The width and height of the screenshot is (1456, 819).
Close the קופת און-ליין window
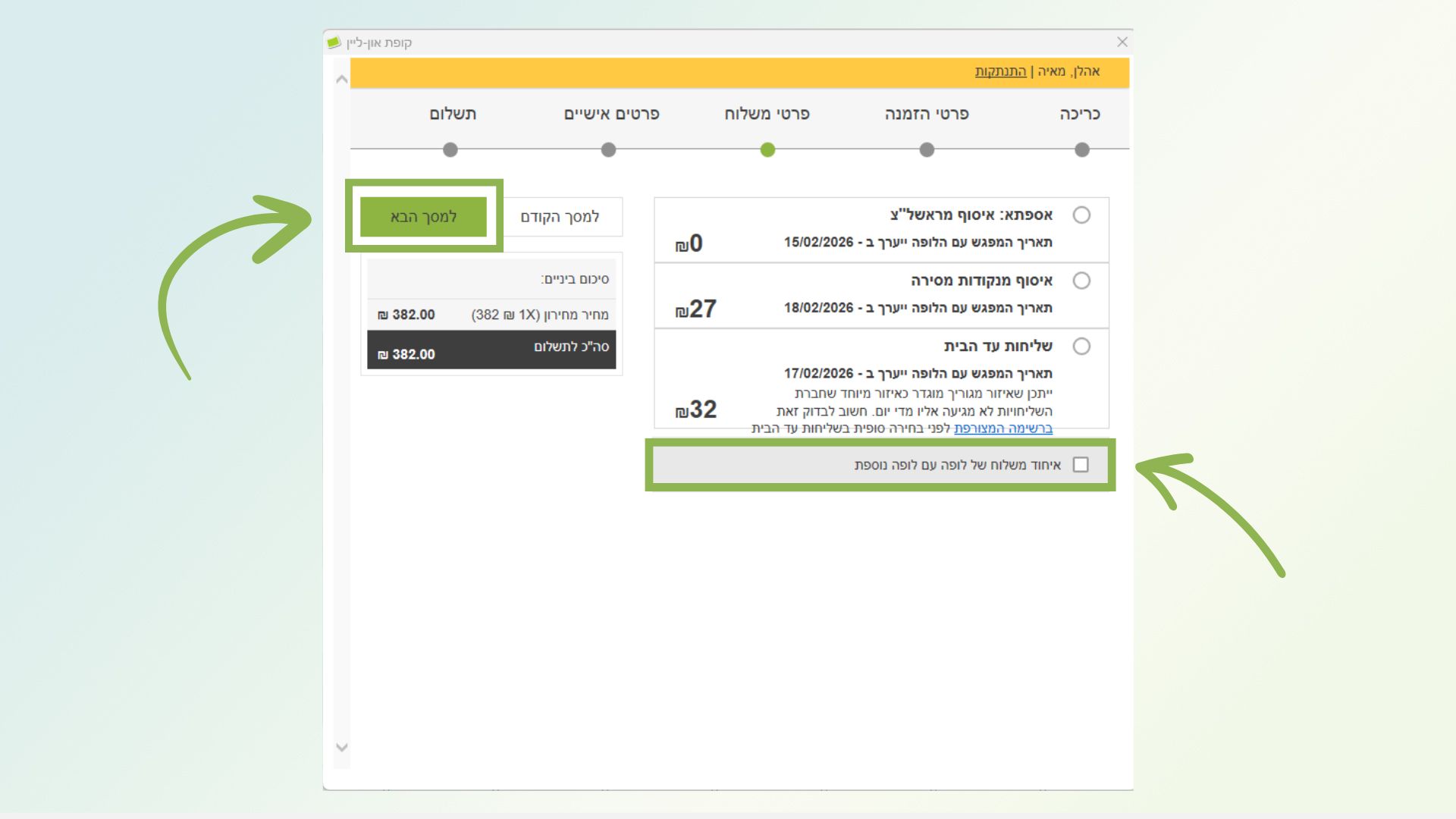(1122, 42)
